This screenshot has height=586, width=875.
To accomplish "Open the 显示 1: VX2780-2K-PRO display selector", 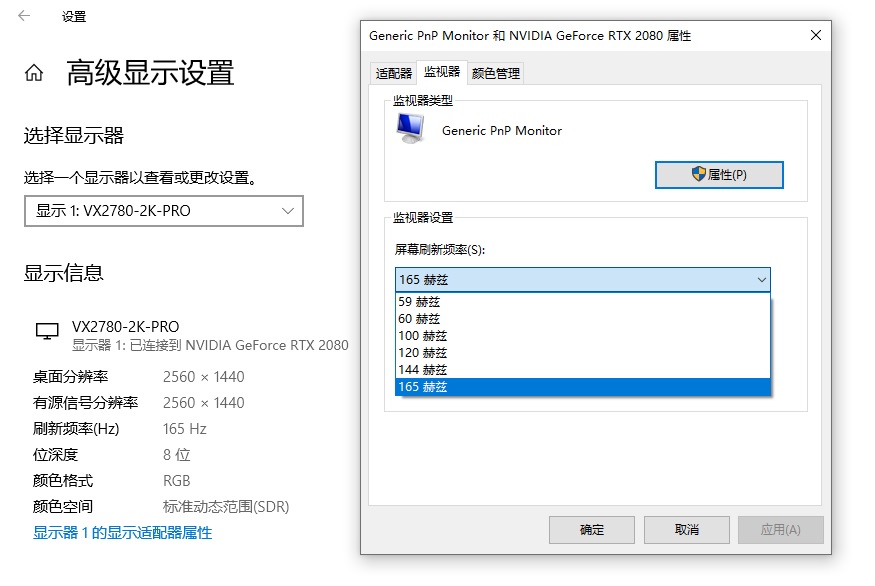I will pos(164,211).
